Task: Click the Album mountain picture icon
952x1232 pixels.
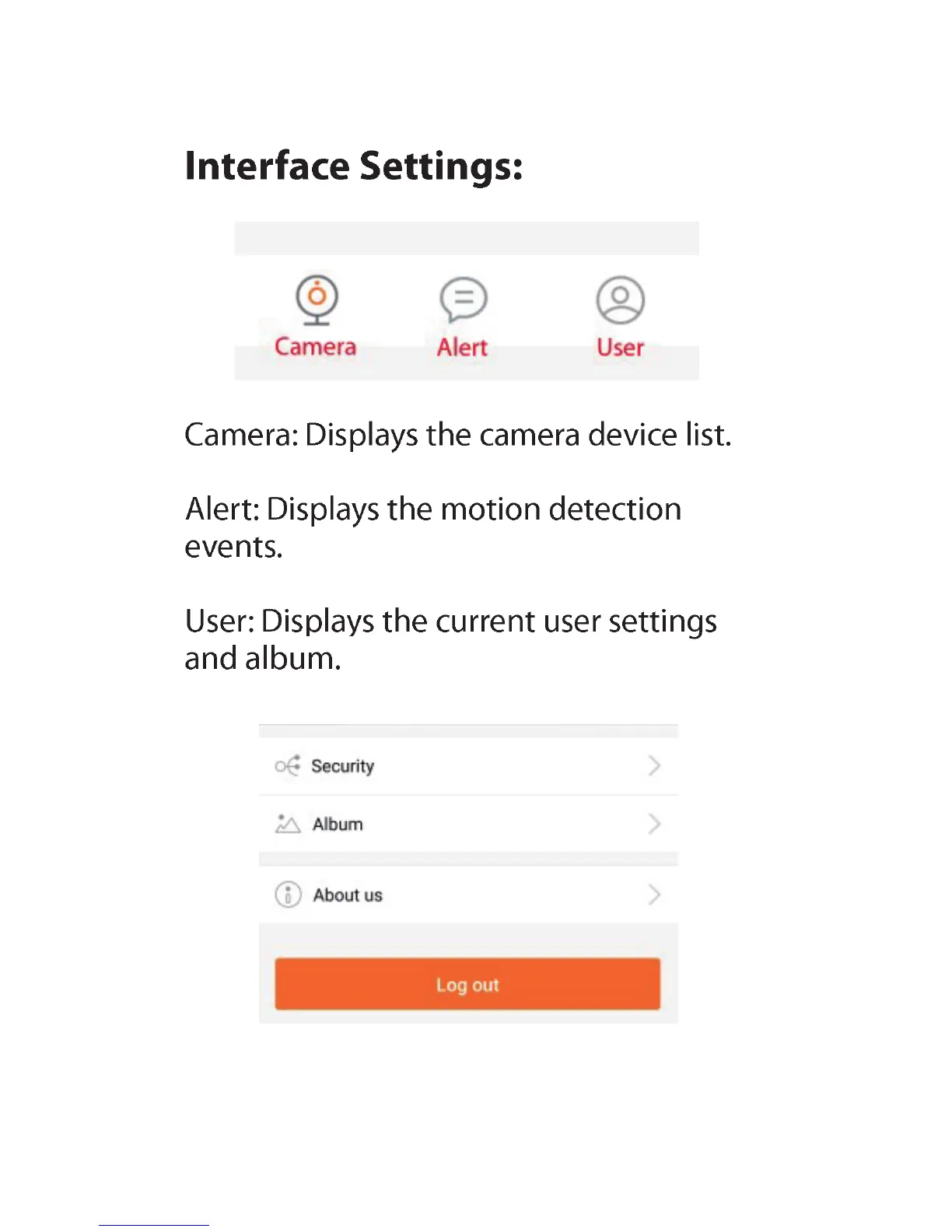Action: pos(287,824)
